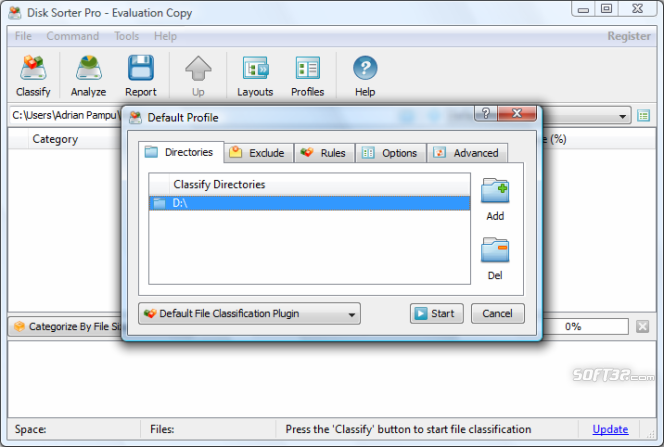The height and width of the screenshot is (447, 664).
Task: Remove the directory using the Del folder icon
Action: coord(495,250)
